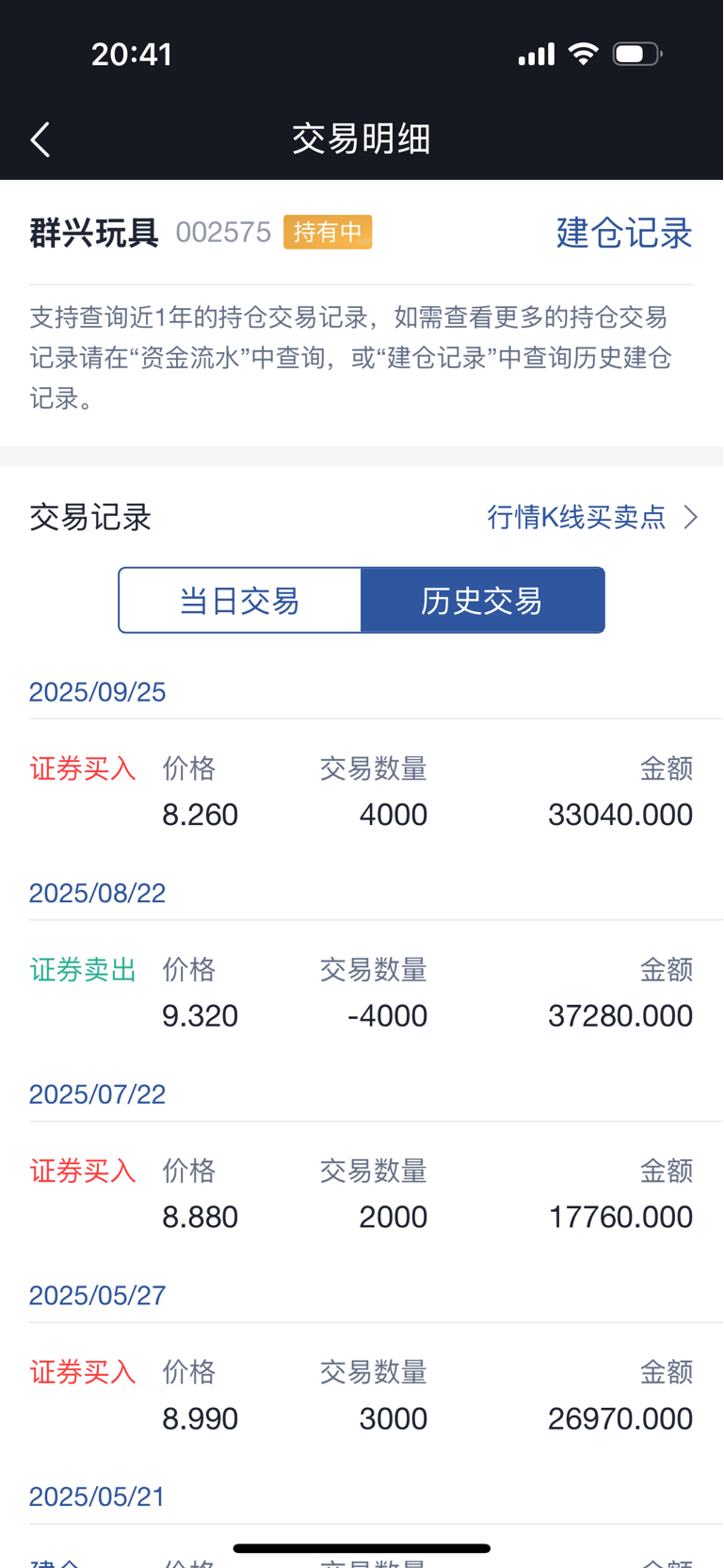The width and height of the screenshot is (724, 1568).
Task: Switch to the 历史交易 tab
Action: click(x=482, y=601)
